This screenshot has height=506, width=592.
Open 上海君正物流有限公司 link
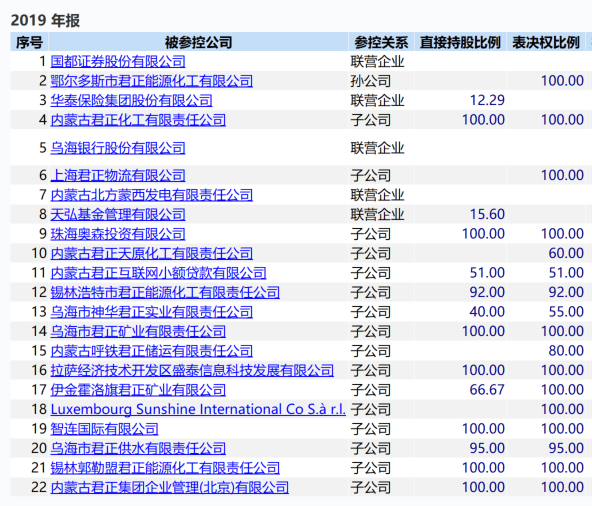click(x=118, y=176)
